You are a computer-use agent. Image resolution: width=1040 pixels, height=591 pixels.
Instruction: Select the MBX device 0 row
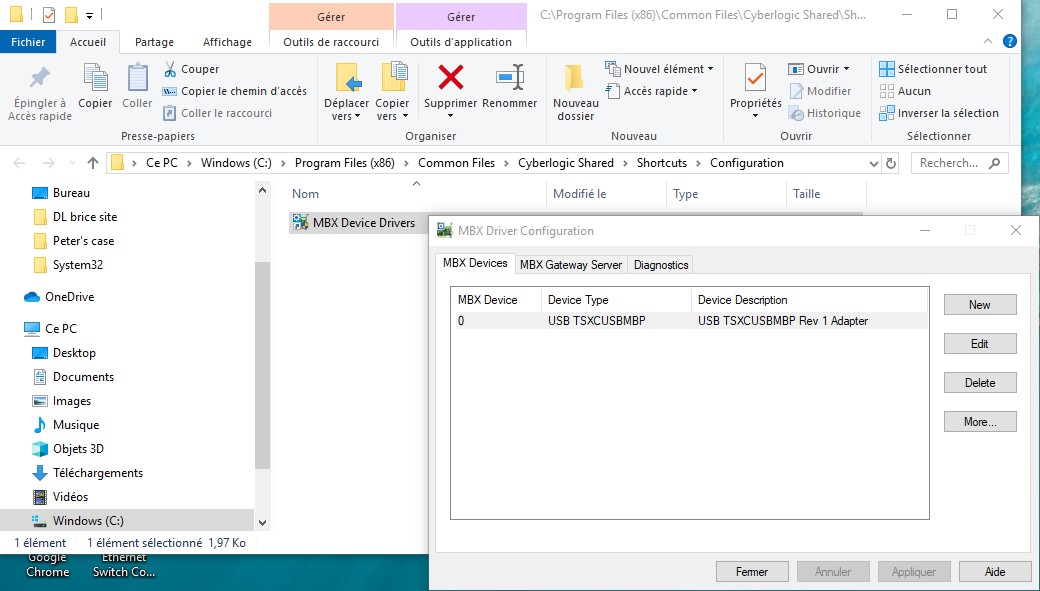[x=690, y=321]
